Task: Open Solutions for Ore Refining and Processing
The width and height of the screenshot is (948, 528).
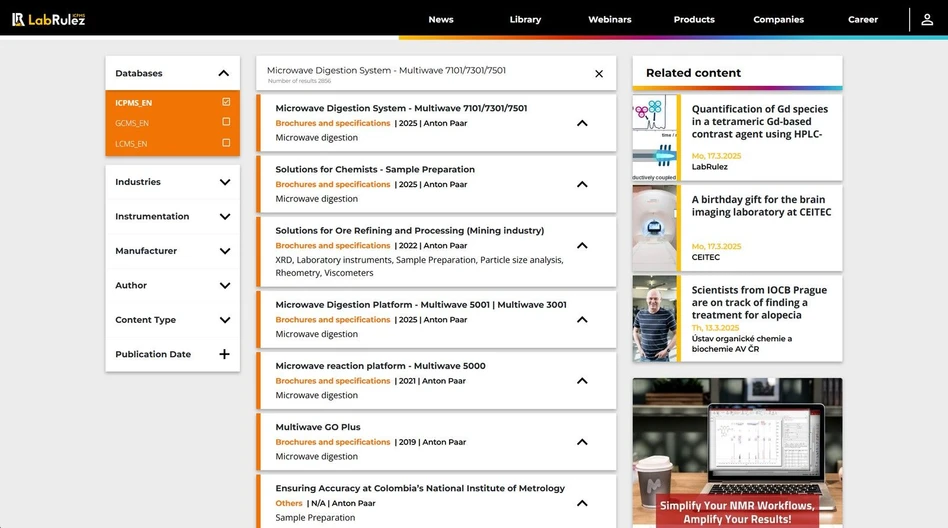Action: coord(410,230)
